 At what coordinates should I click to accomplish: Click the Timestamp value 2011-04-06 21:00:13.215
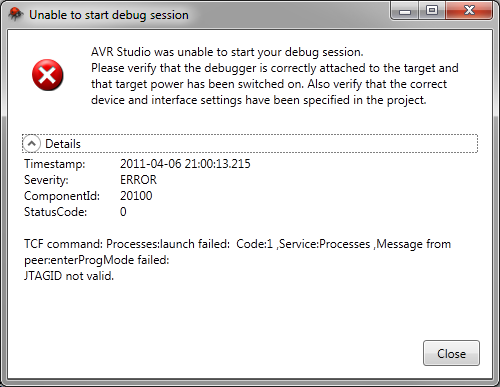click(185, 164)
